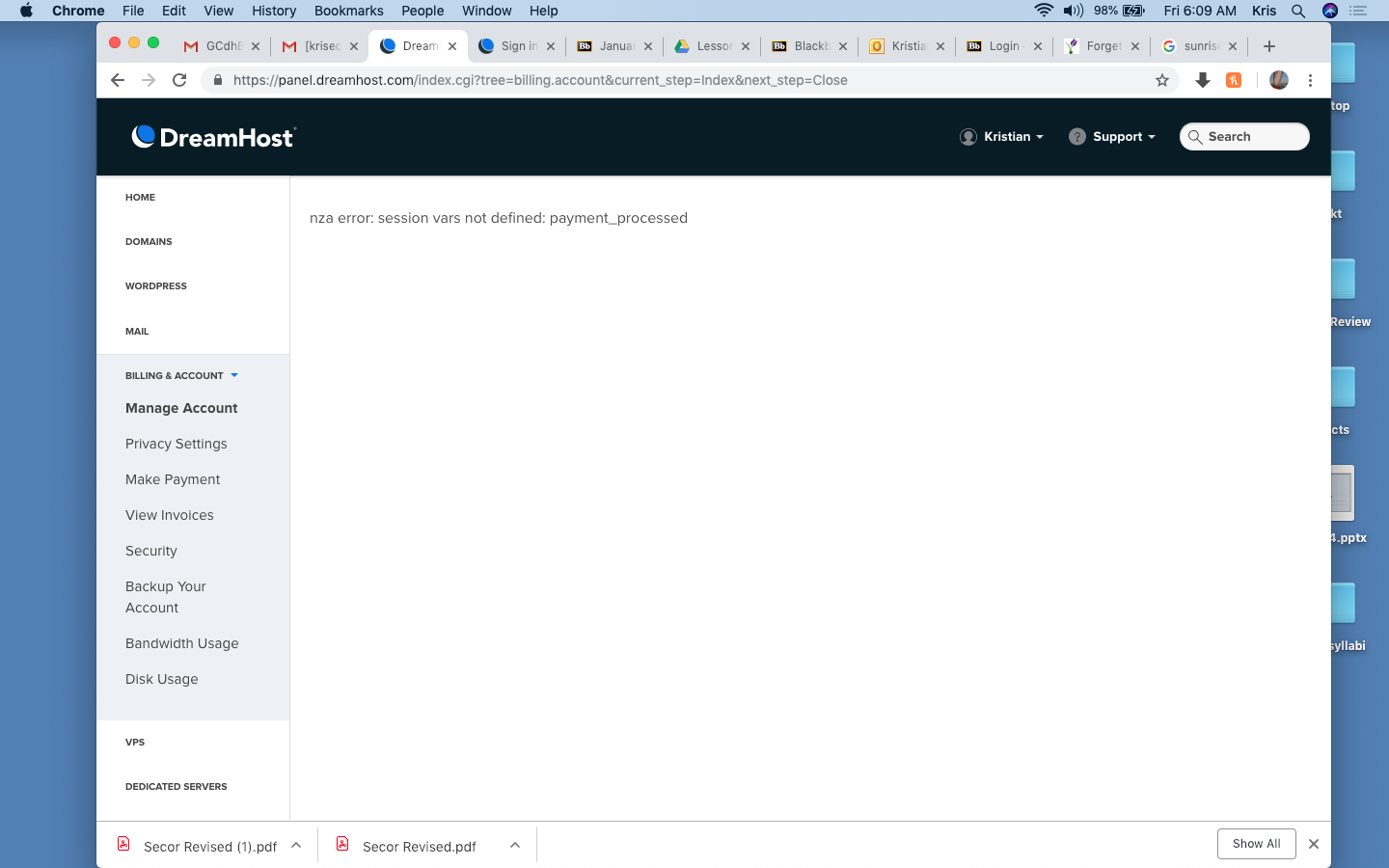
Task: Click the DreamHost logo in header
Action: tap(213, 137)
